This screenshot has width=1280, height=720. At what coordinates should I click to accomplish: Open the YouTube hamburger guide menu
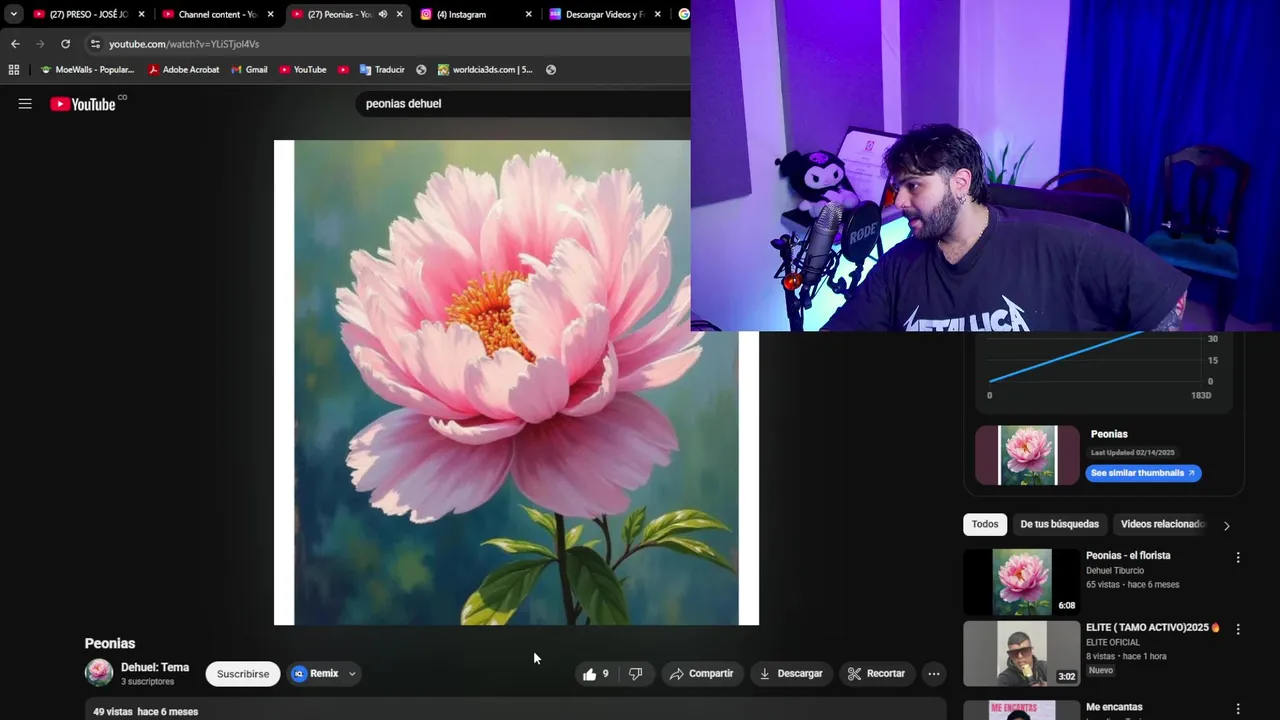25,103
